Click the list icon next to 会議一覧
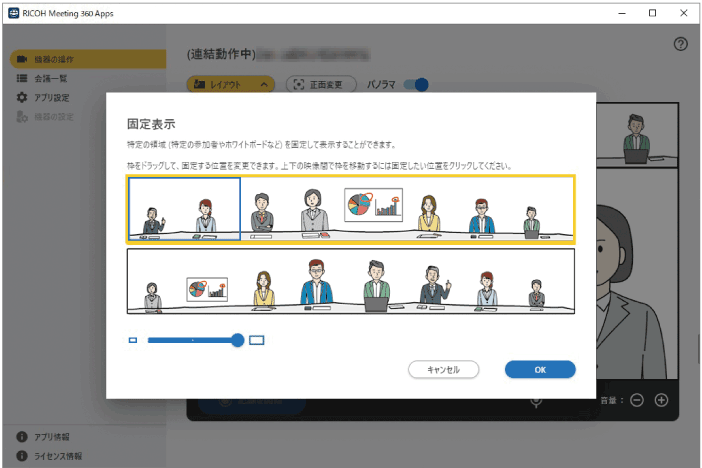 22,78
